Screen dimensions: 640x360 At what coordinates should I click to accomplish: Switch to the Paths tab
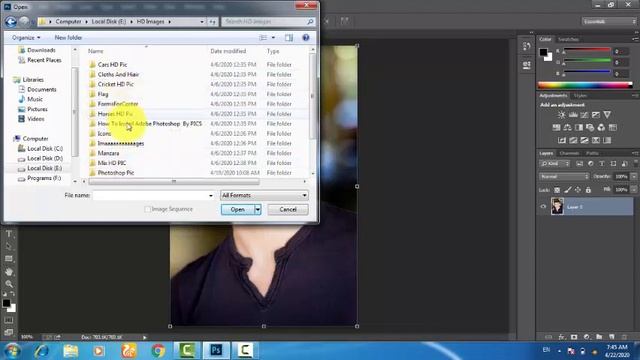pyautogui.click(x=592, y=153)
